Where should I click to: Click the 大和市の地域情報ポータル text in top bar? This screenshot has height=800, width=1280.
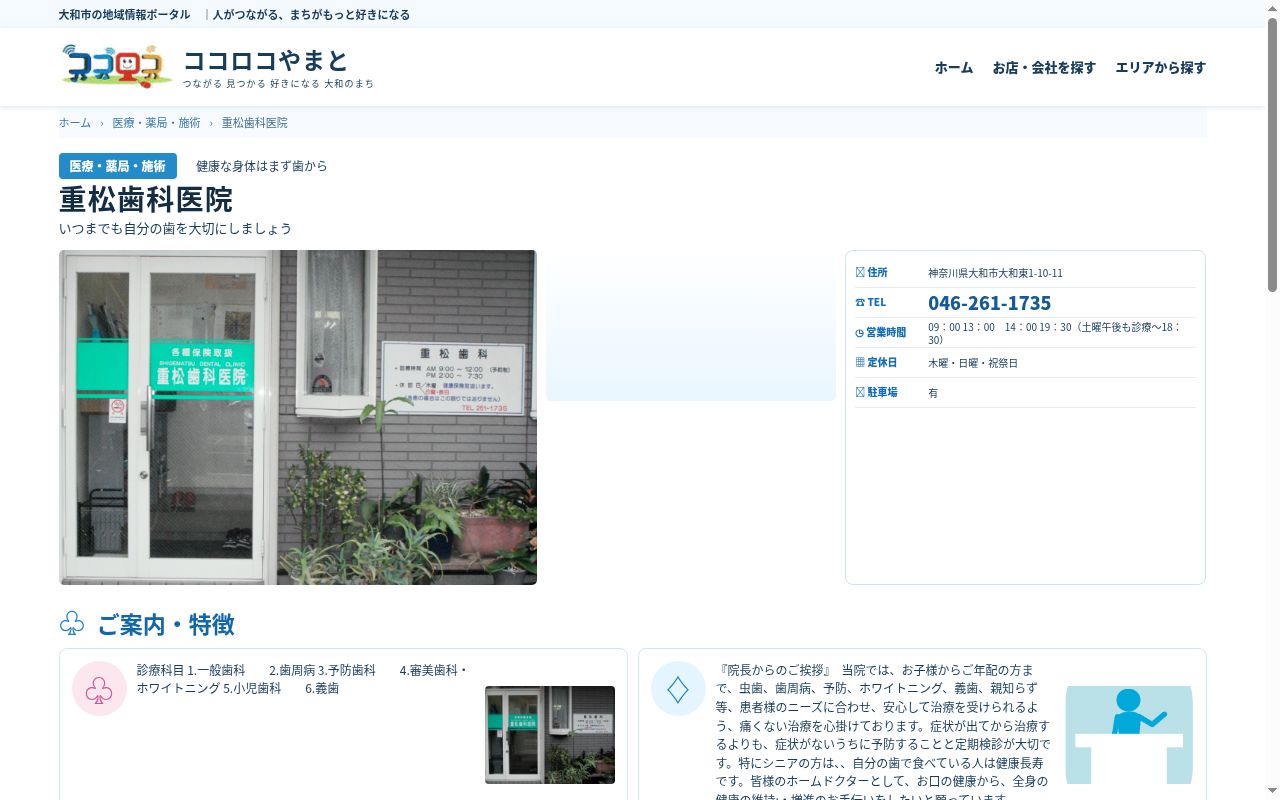click(125, 14)
